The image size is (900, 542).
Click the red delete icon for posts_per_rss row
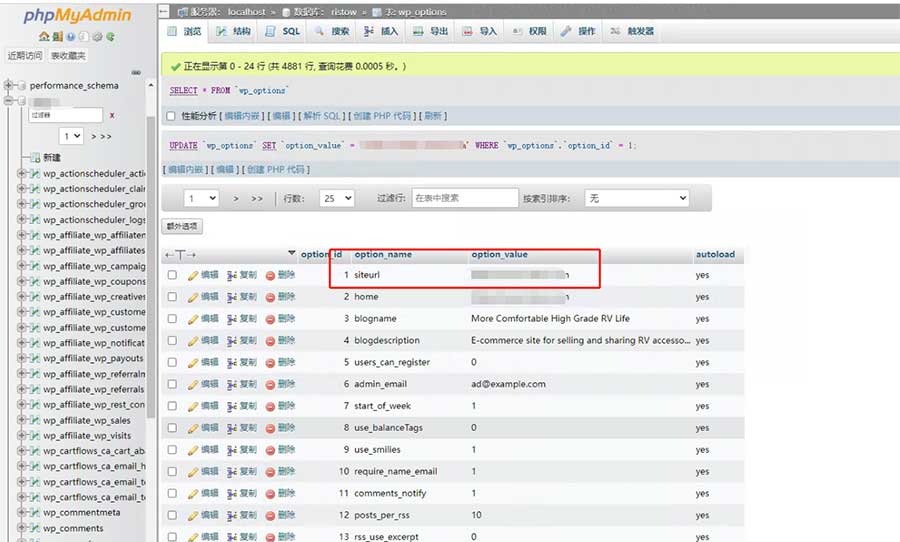(270, 516)
